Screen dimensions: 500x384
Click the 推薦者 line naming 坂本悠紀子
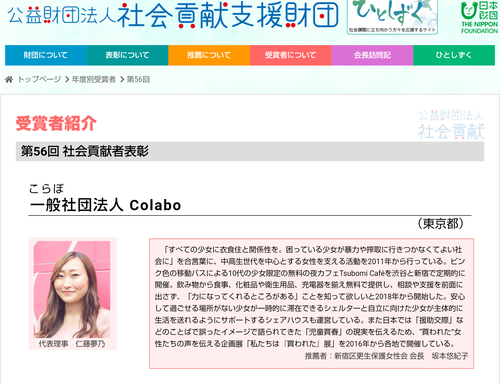pyautogui.click(x=386, y=356)
